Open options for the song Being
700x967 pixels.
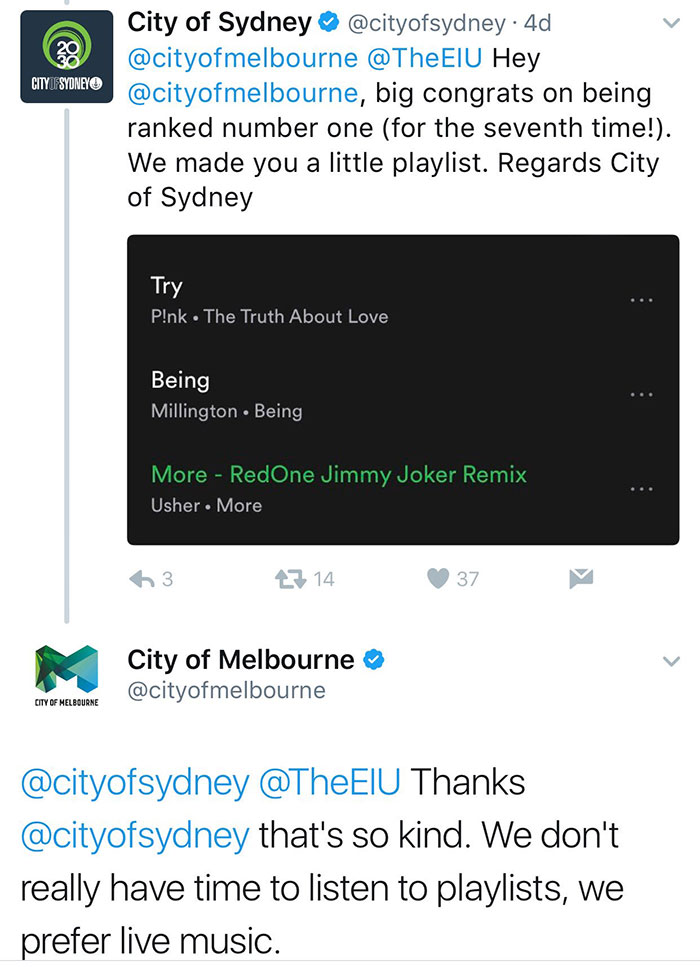coord(641,394)
